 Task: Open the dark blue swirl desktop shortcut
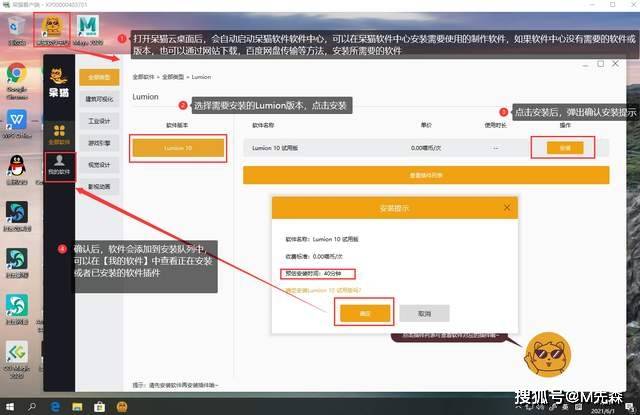click(17, 216)
